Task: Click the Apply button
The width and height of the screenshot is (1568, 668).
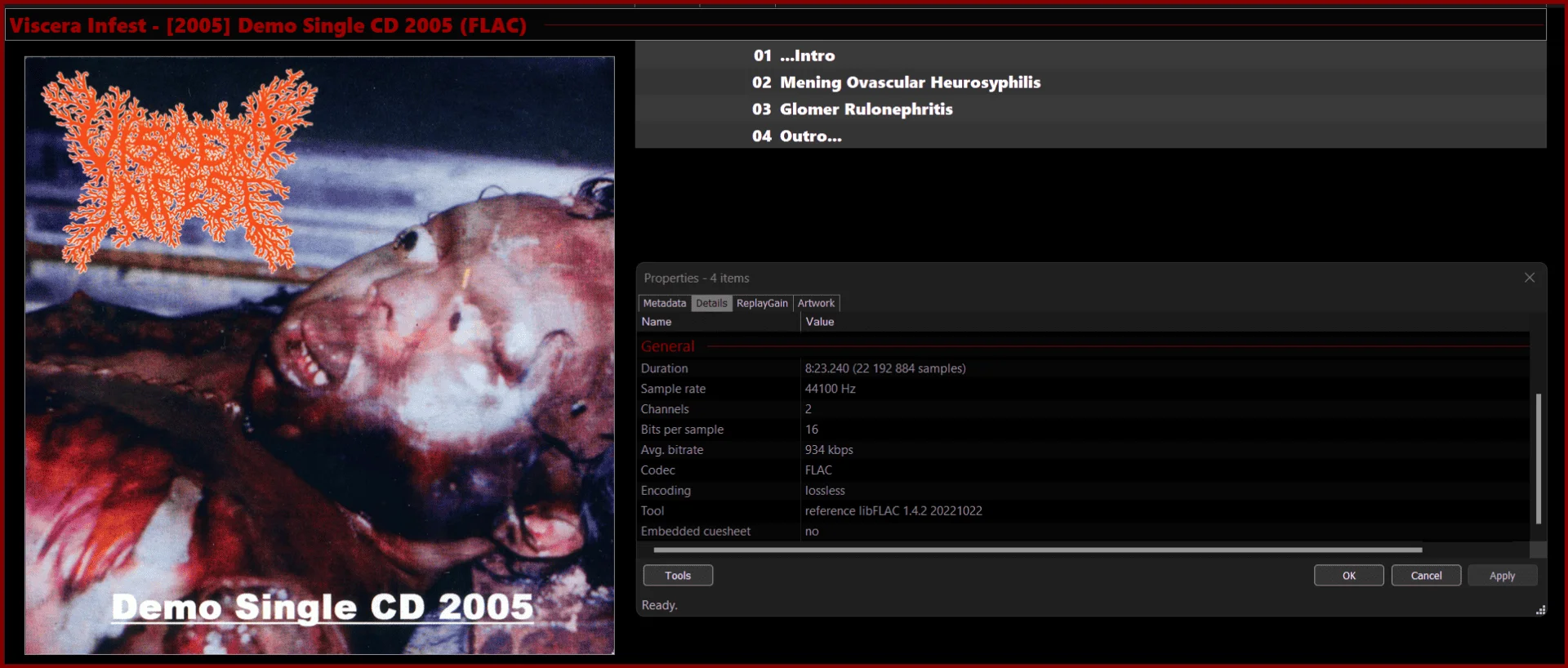Action: pyautogui.click(x=1502, y=576)
